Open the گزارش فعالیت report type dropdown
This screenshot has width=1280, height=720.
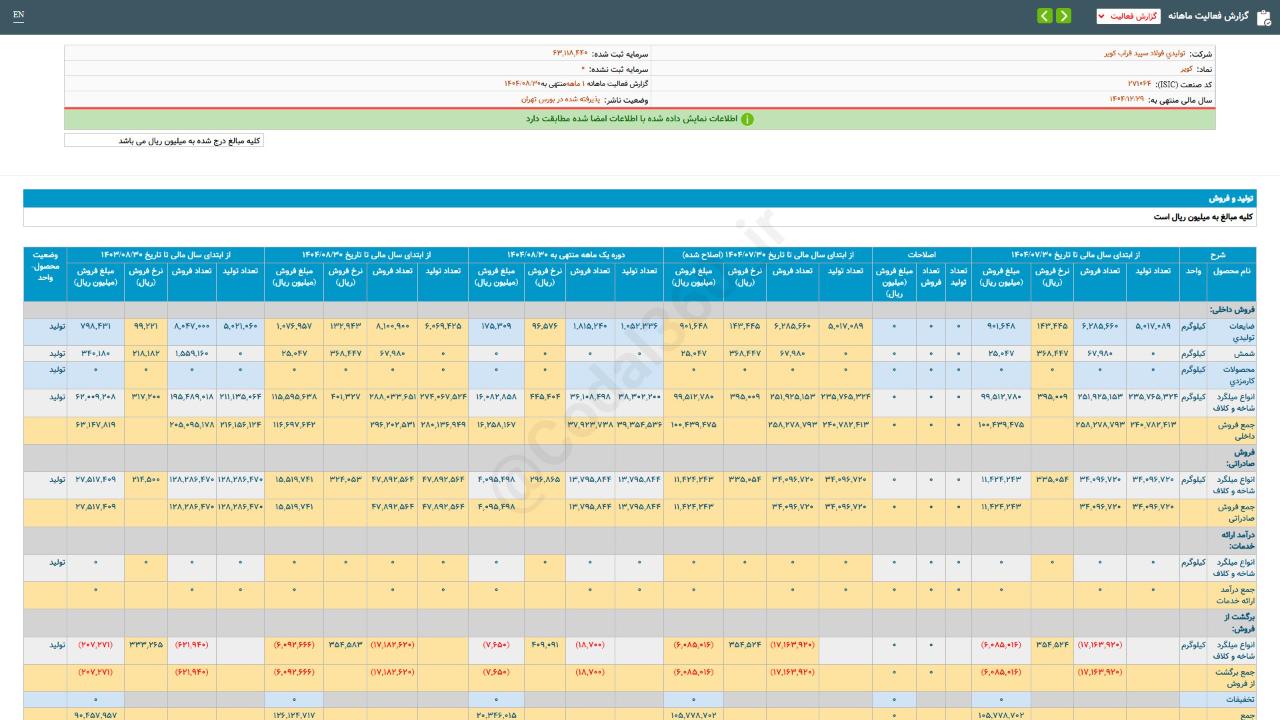(1128, 16)
